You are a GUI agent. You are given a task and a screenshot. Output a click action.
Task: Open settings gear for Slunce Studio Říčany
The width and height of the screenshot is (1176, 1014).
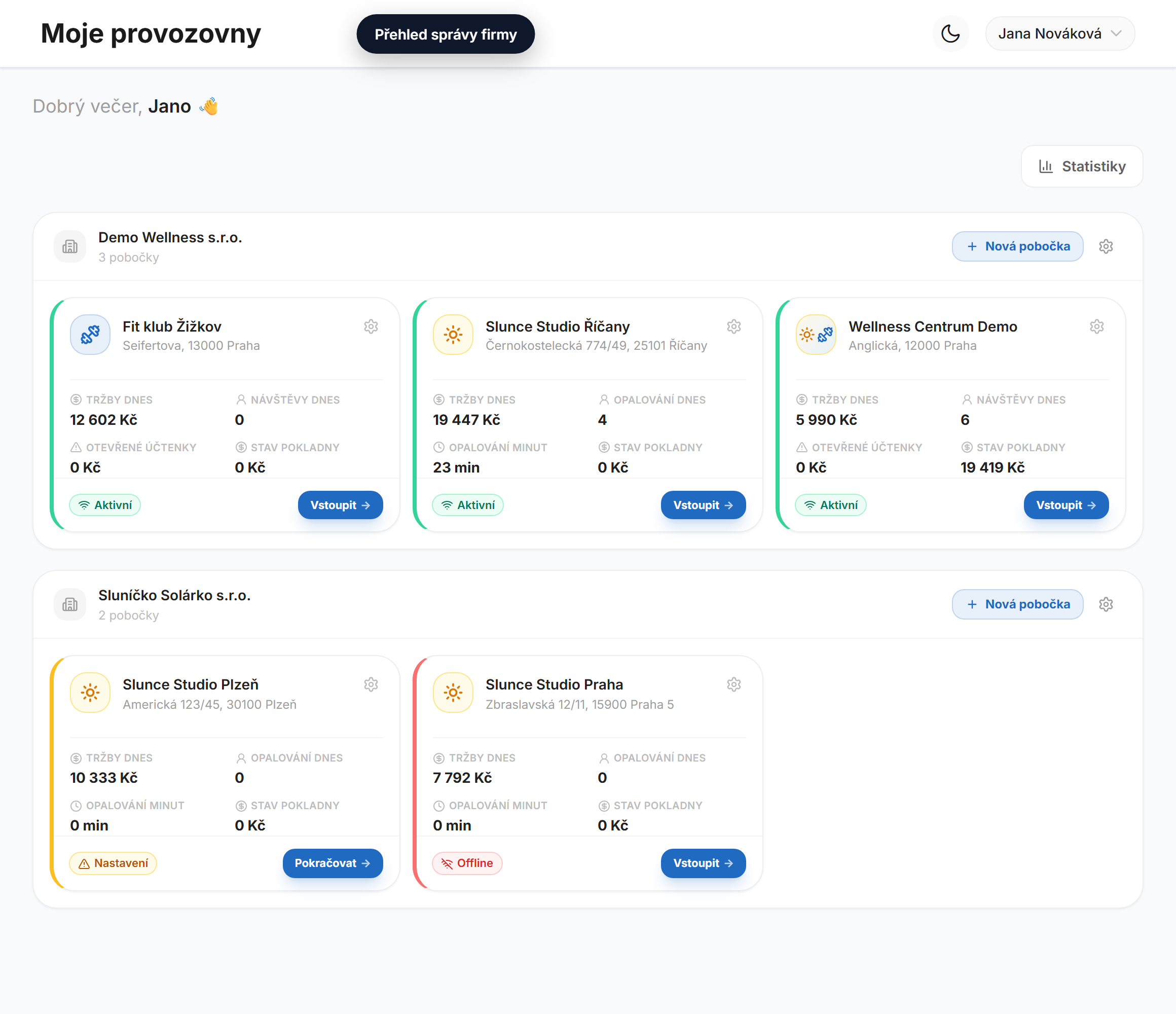(x=734, y=327)
